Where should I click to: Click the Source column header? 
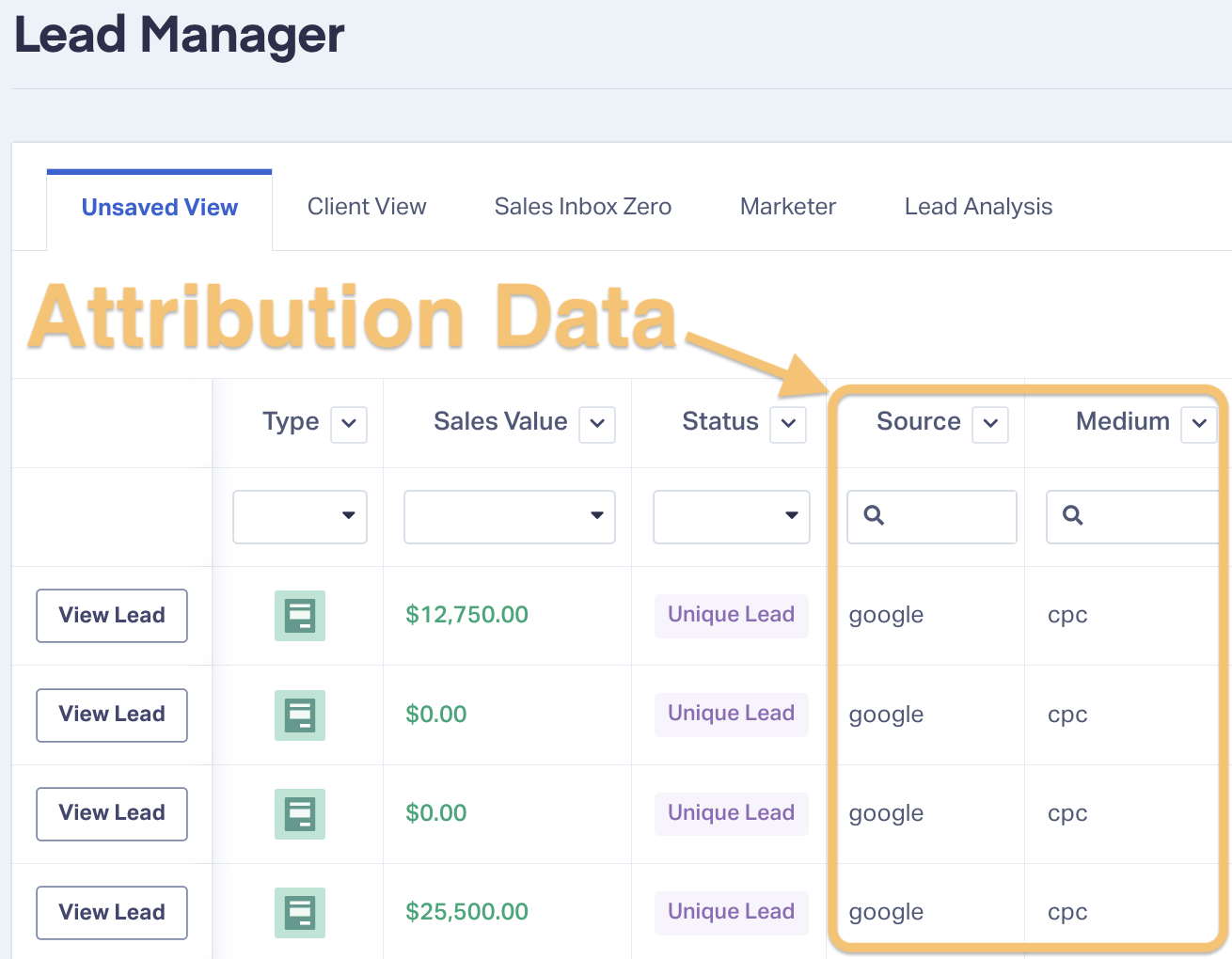click(919, 421)
